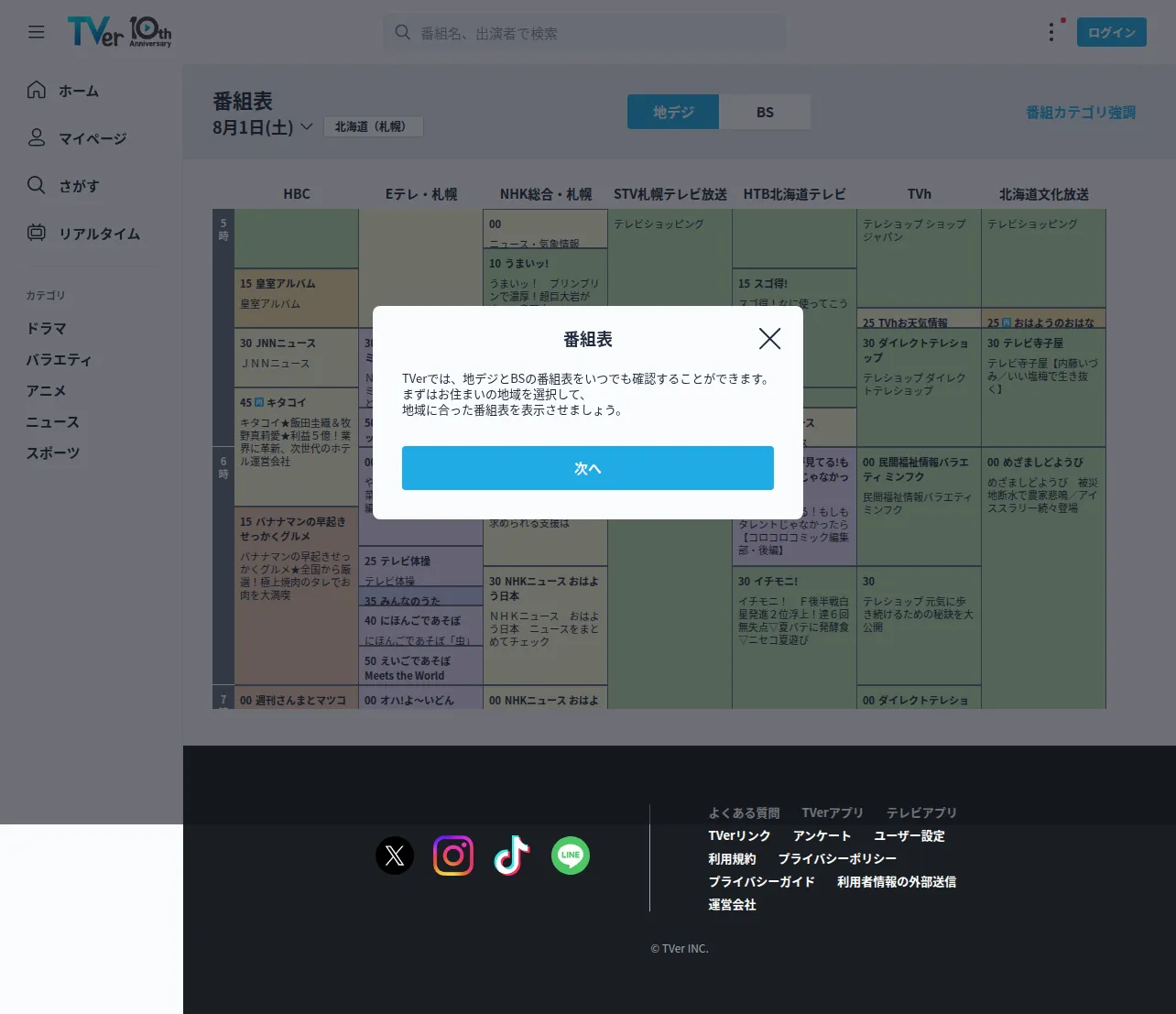The image size is (1176, 1014).
Task: Open the バナナマンの早起きせっかくグルメ program
Action: click(x=297, y=595)
